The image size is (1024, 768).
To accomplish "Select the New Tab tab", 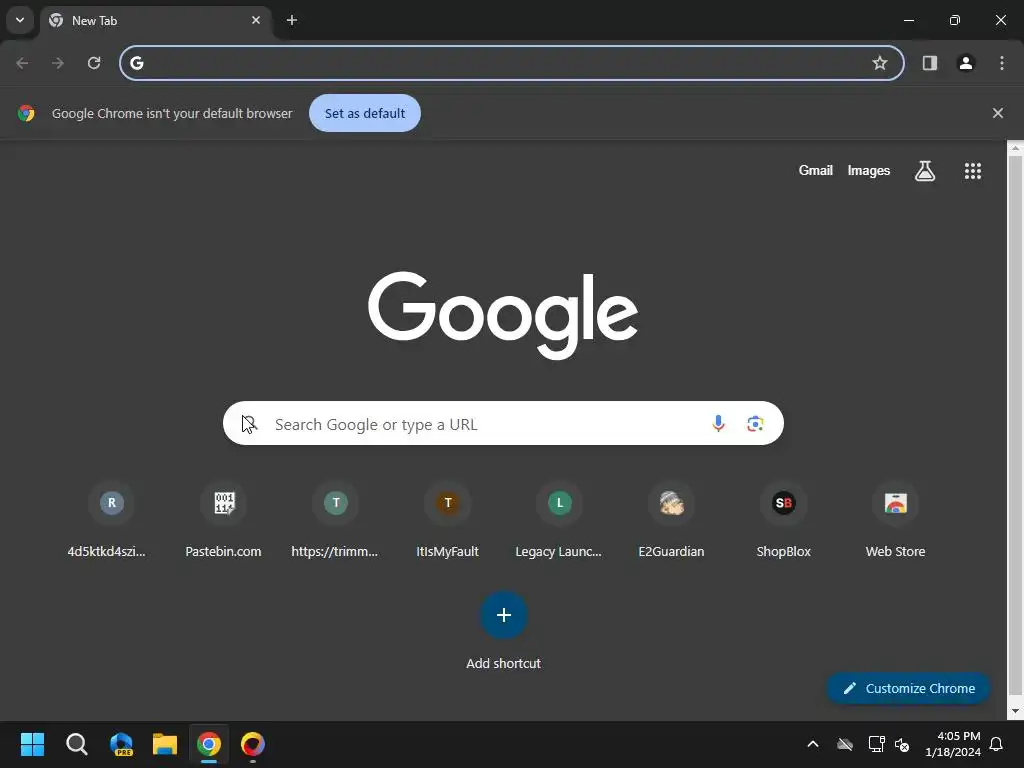I will pos(155,20).
